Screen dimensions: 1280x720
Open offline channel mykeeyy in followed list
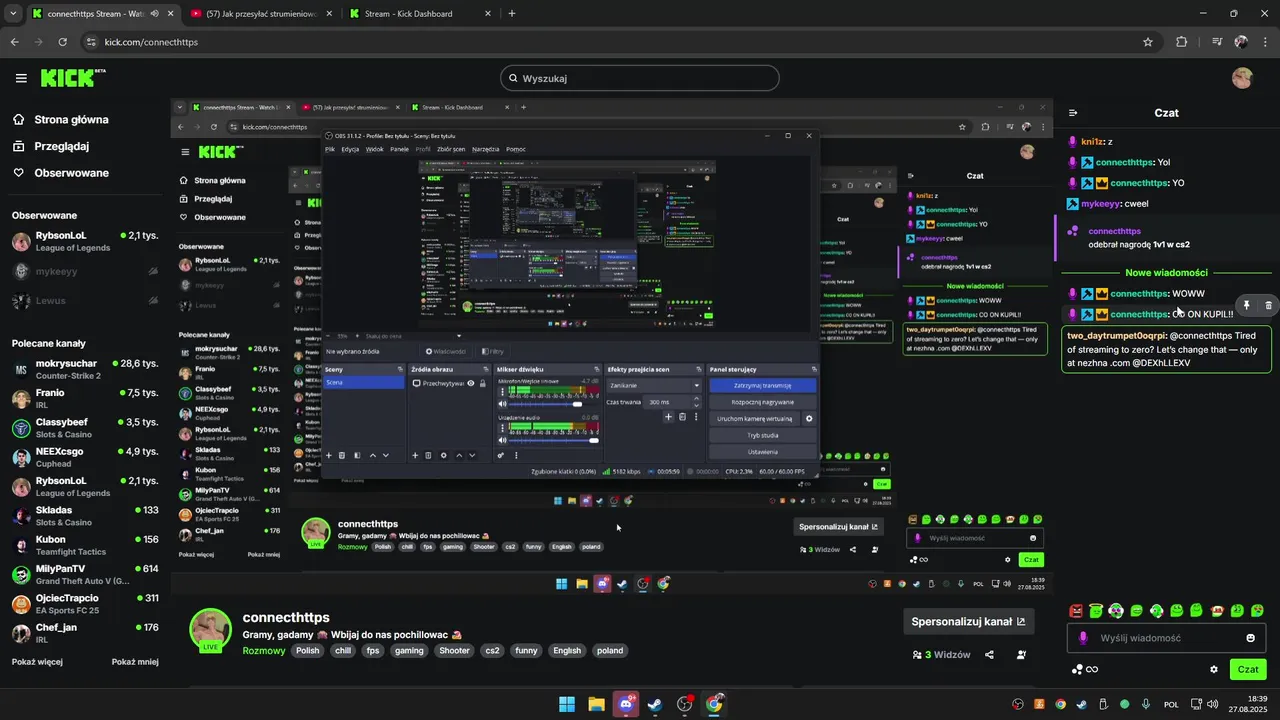click(85, 271)
